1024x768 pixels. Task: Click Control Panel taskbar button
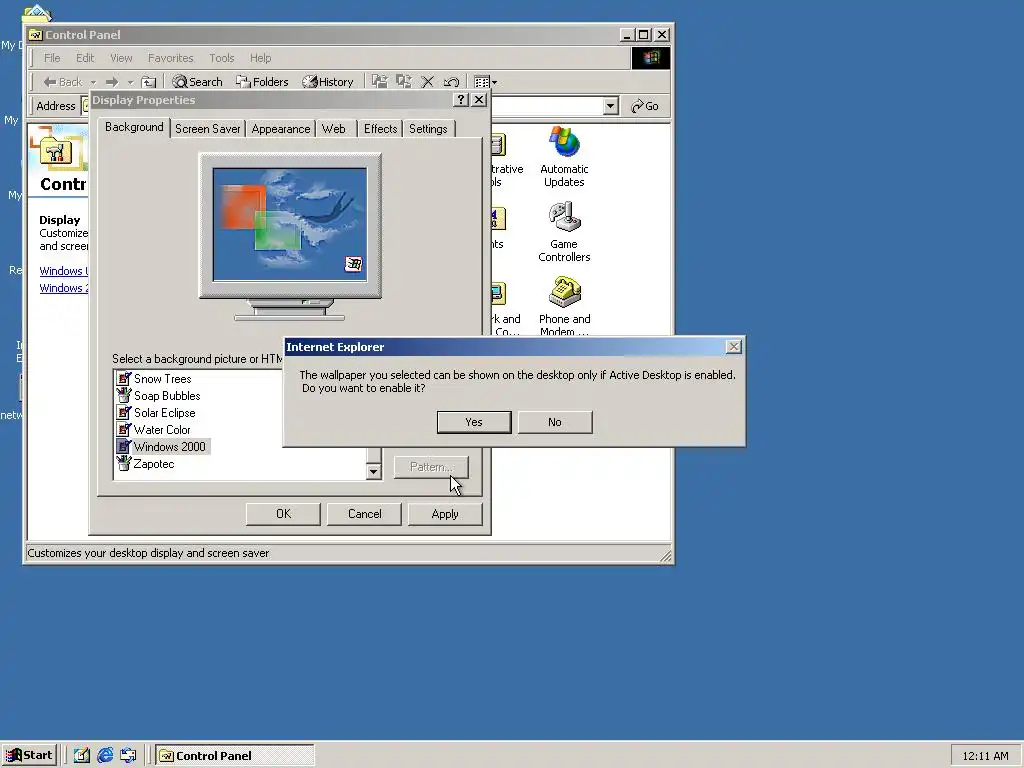[235, 756]
